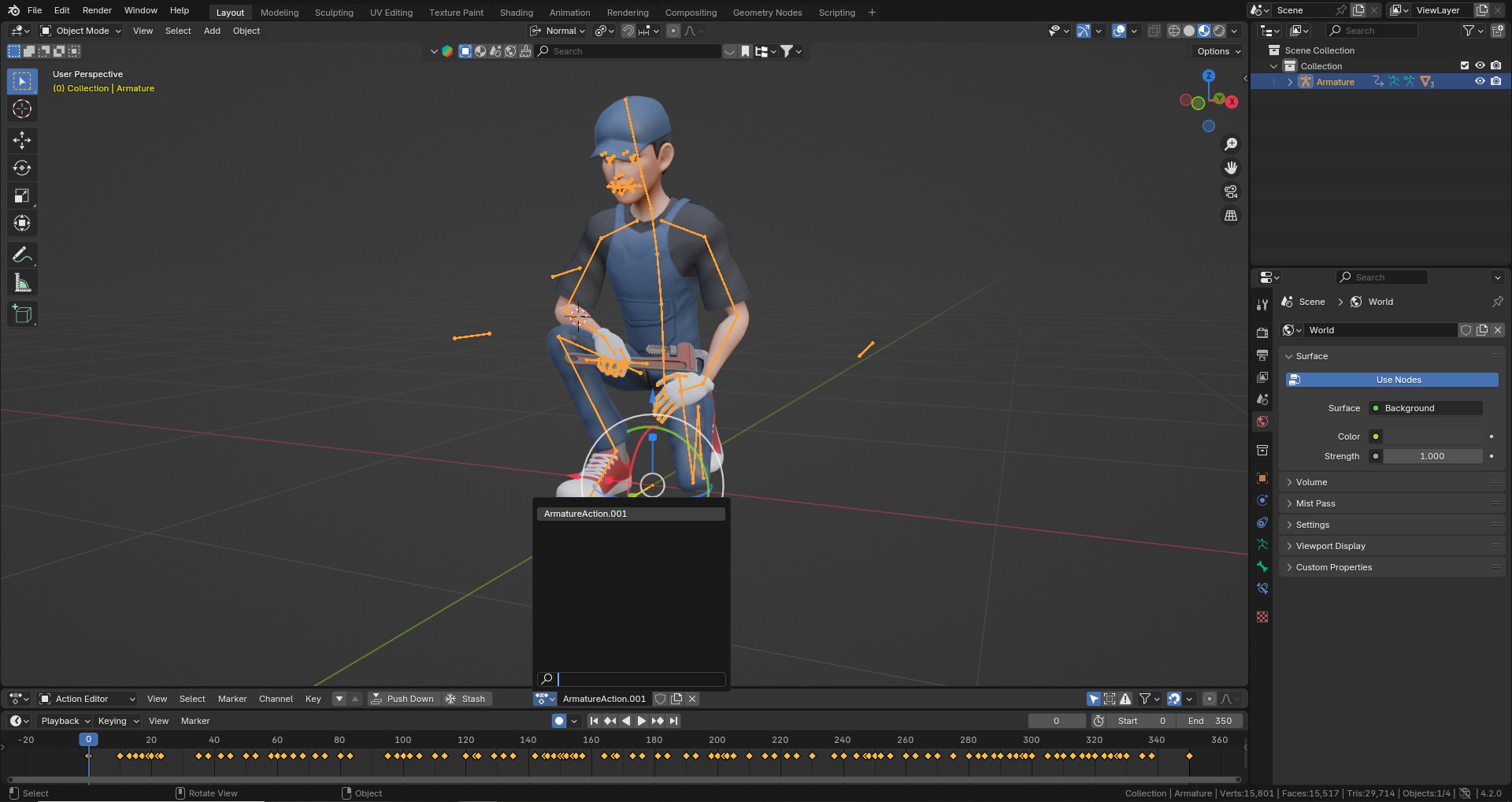Image resolution: width=1512 pixels, height=802 pixels.
Task: Click the Stash button
Action: point(465,699)
